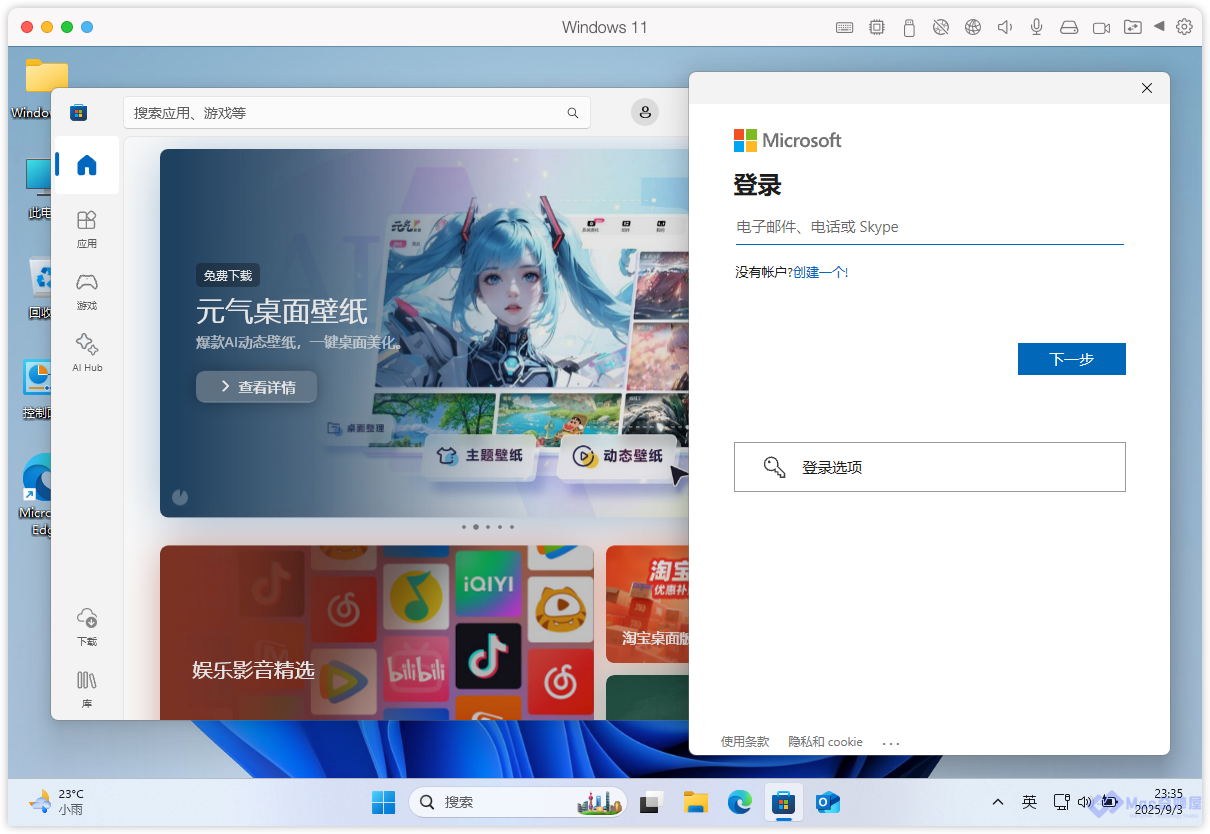The width and height of the screenshot is (1210, 834).
Task: Click the VM network globe icon
Action: point(973,27)
